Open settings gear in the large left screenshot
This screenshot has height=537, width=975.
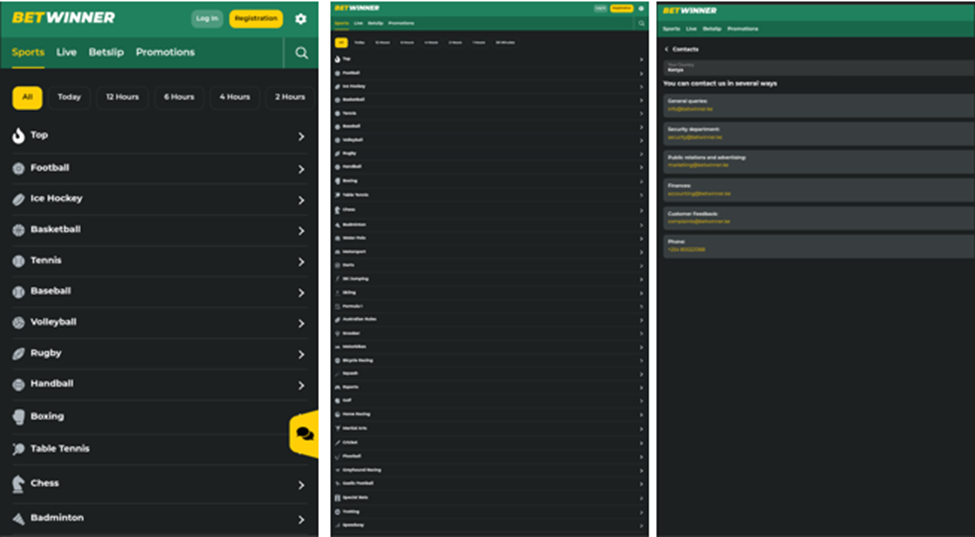click(301, 19)
